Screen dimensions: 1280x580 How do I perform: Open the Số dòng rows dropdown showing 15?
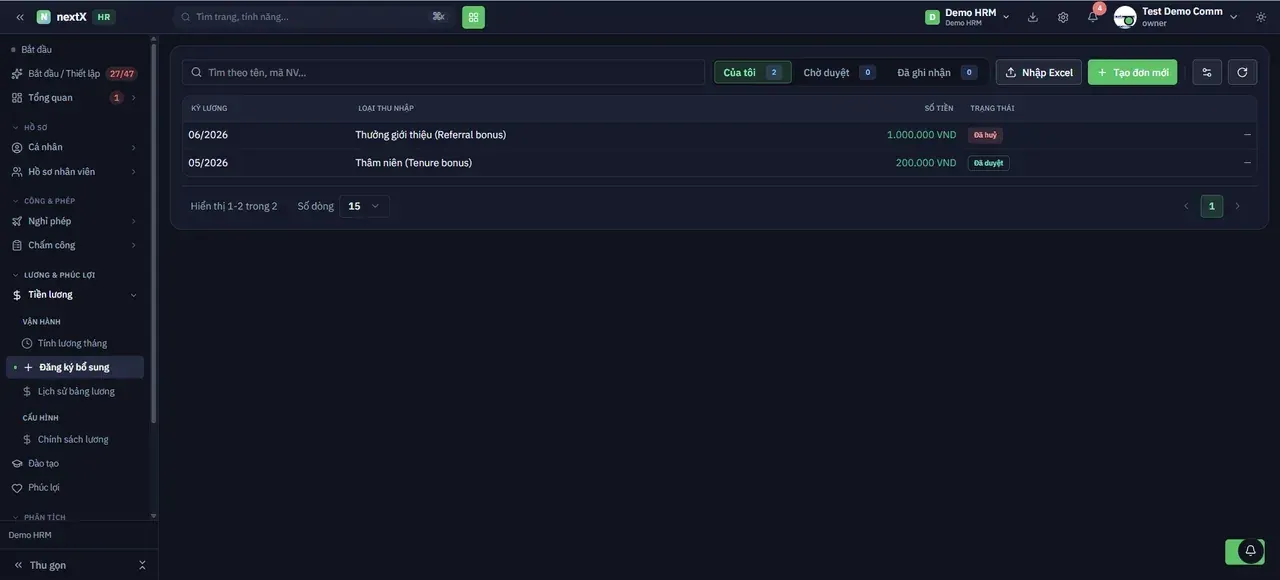[x=364, y=206]
